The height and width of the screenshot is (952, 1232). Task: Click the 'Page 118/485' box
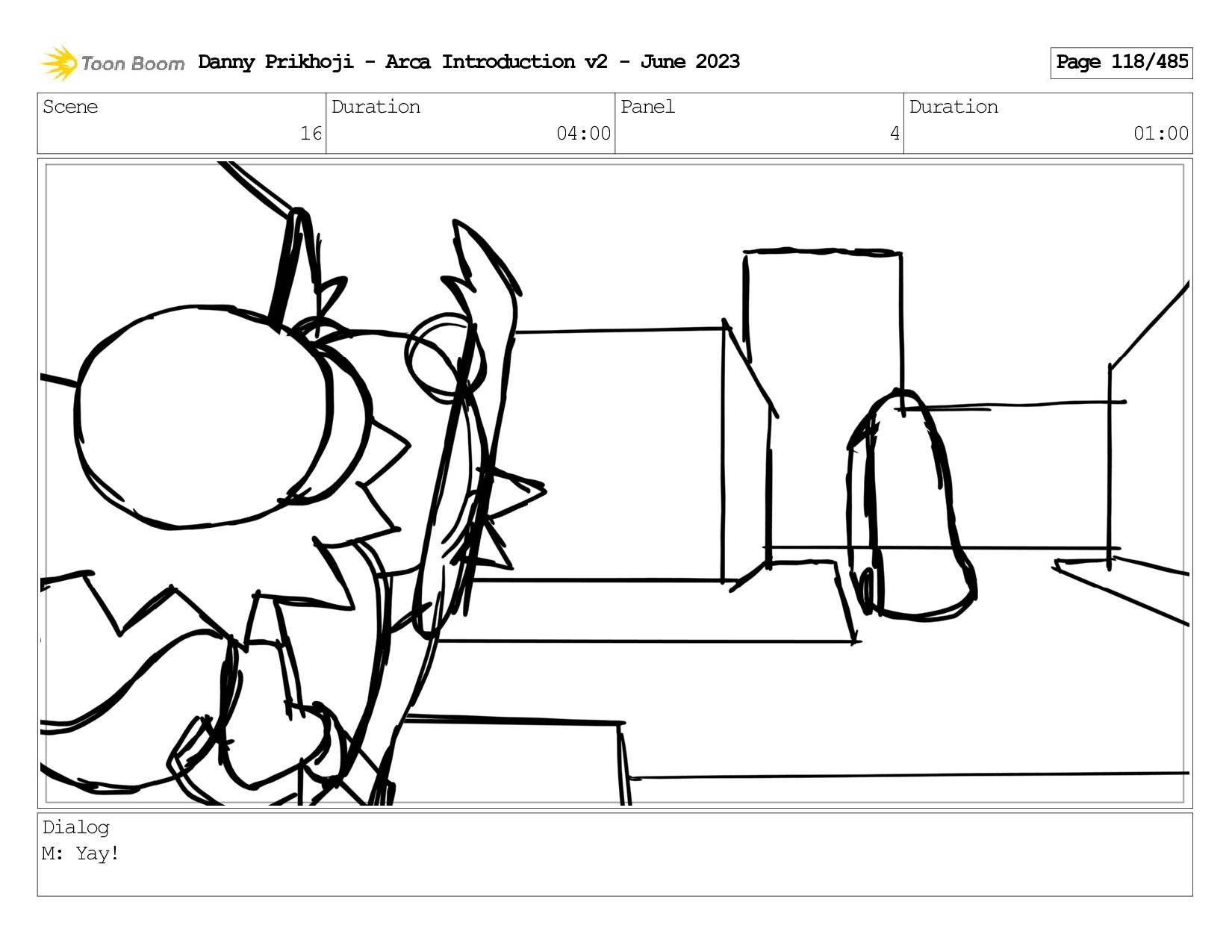pyautogui.click(x=1121, y=63)
